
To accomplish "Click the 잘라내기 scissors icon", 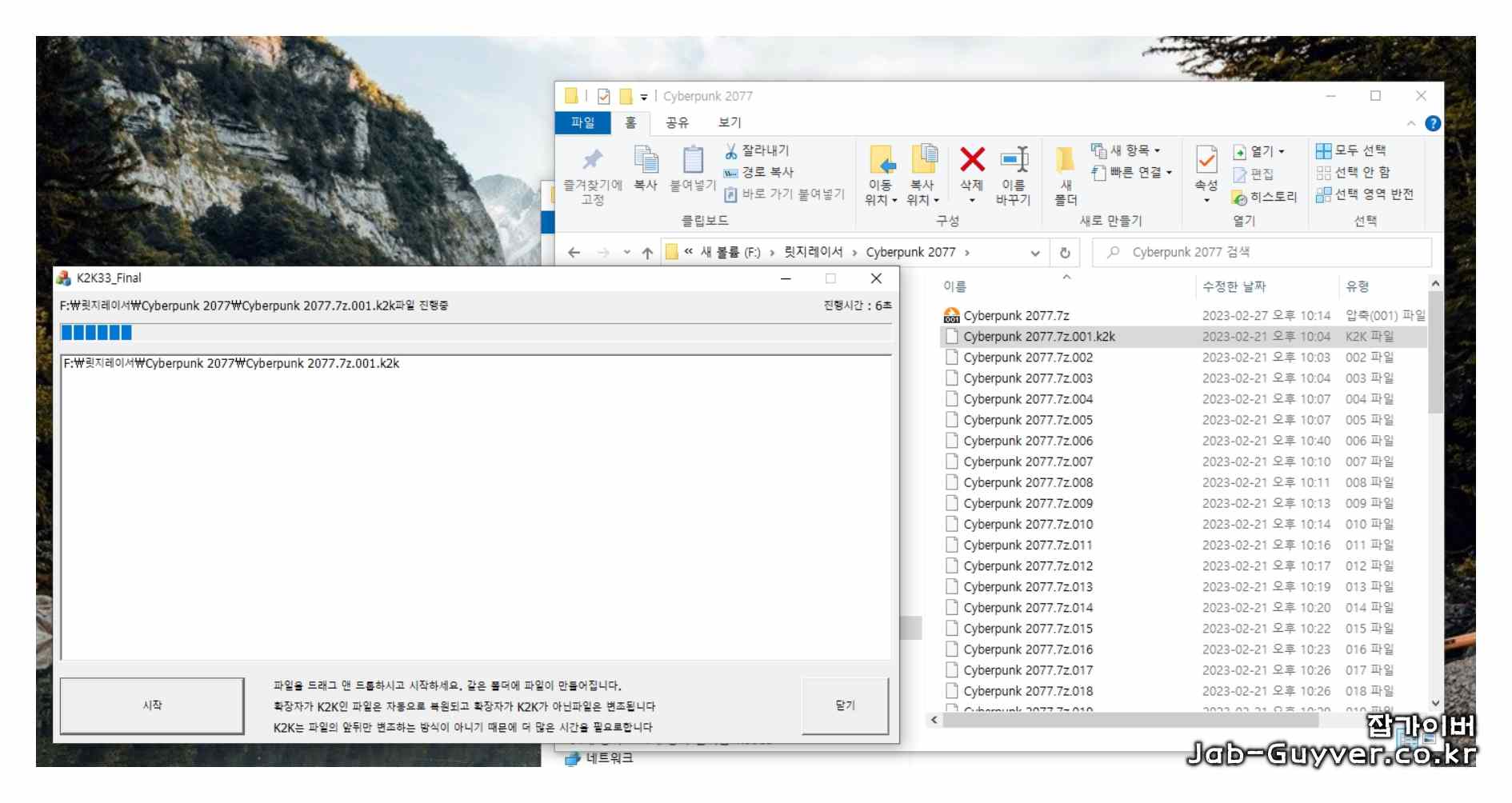I will click(730, 150).
